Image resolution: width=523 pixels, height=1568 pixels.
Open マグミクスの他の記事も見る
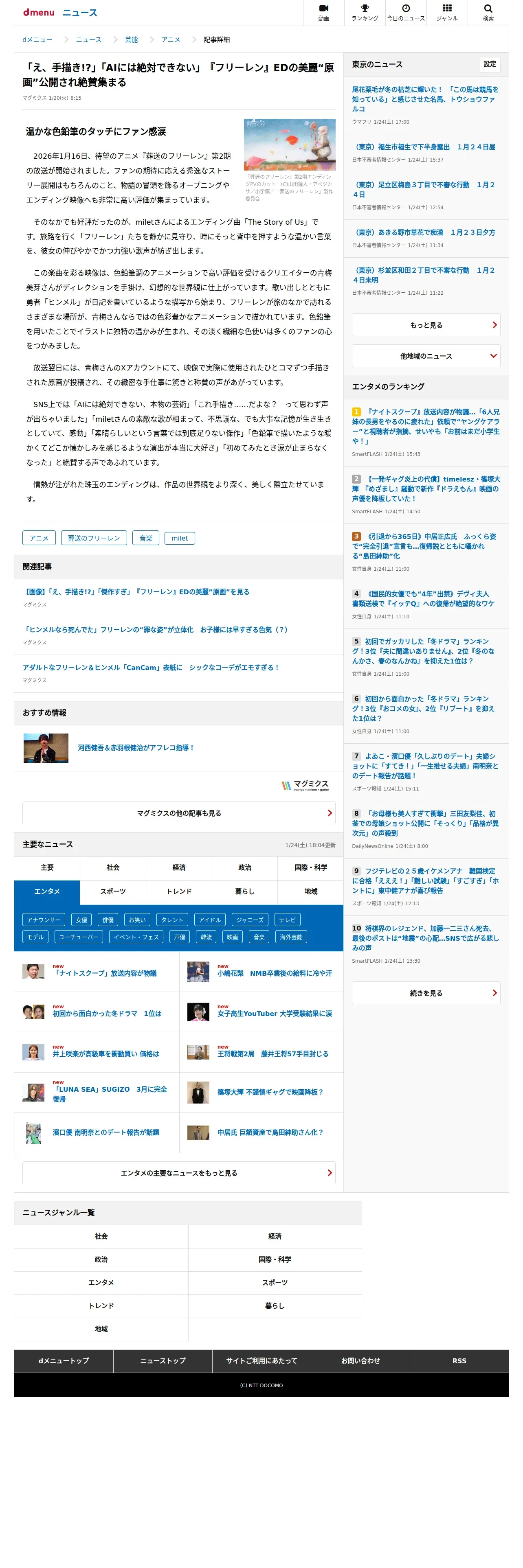[179, 813]
